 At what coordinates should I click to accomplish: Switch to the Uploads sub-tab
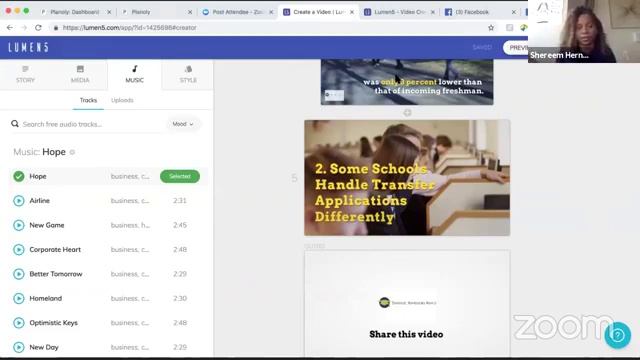point(122,100)
